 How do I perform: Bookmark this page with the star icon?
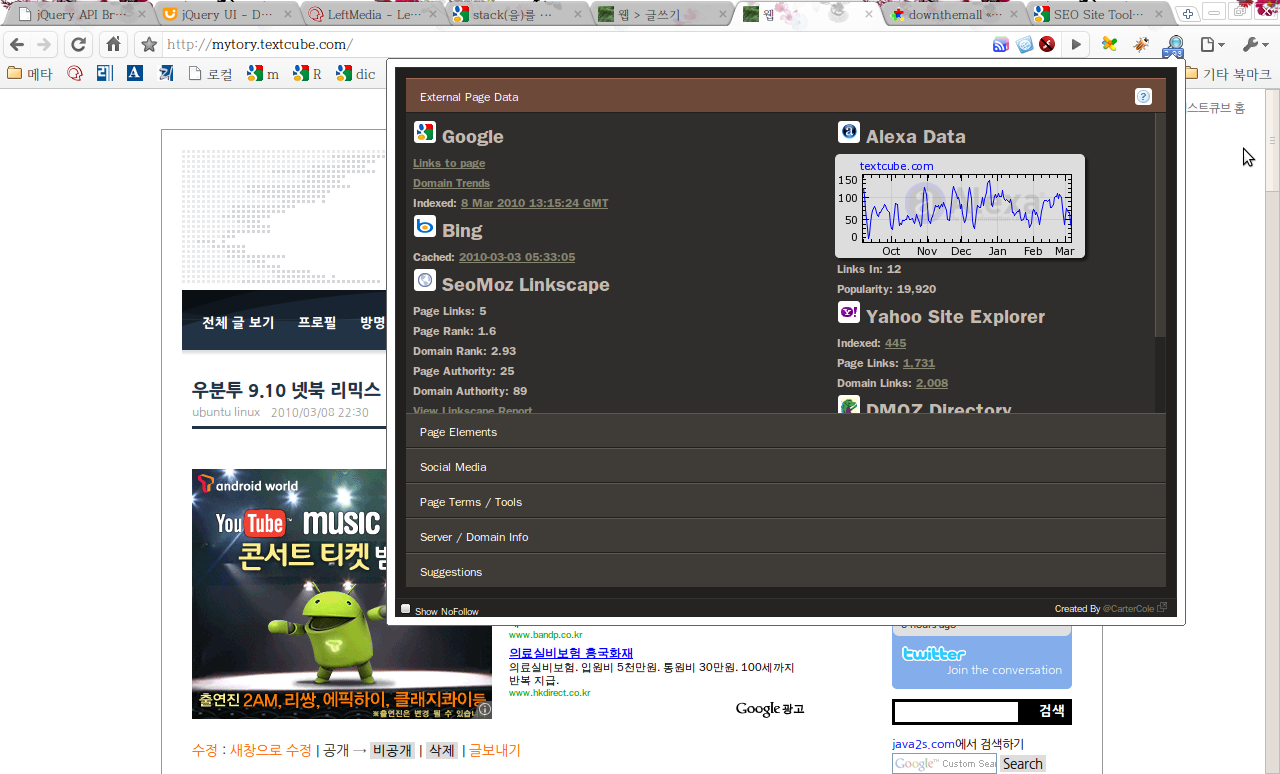point(149,45)
